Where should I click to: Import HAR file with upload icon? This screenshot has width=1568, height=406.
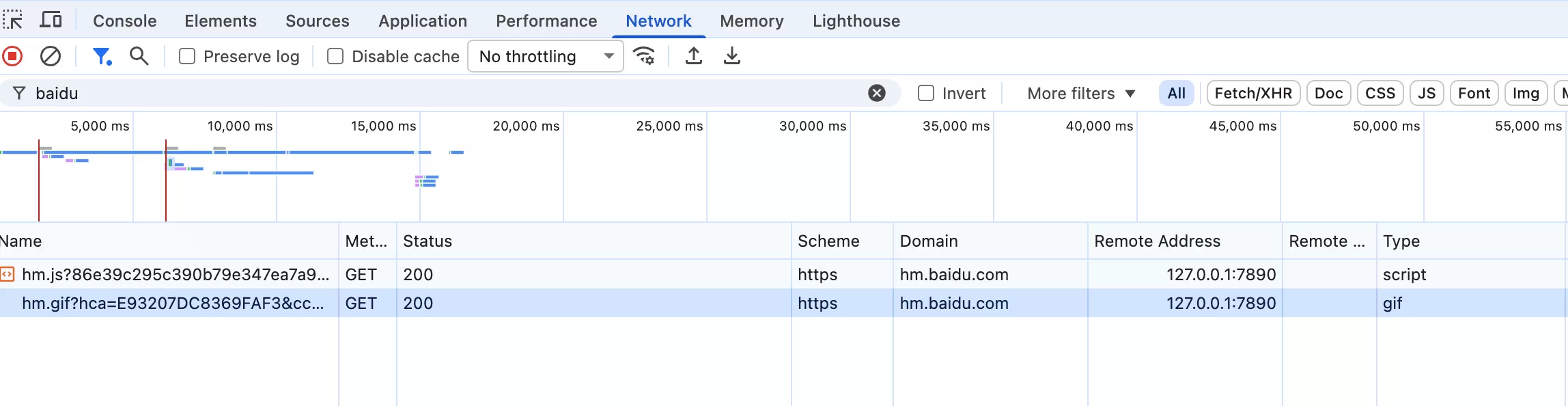coord(694,56)
